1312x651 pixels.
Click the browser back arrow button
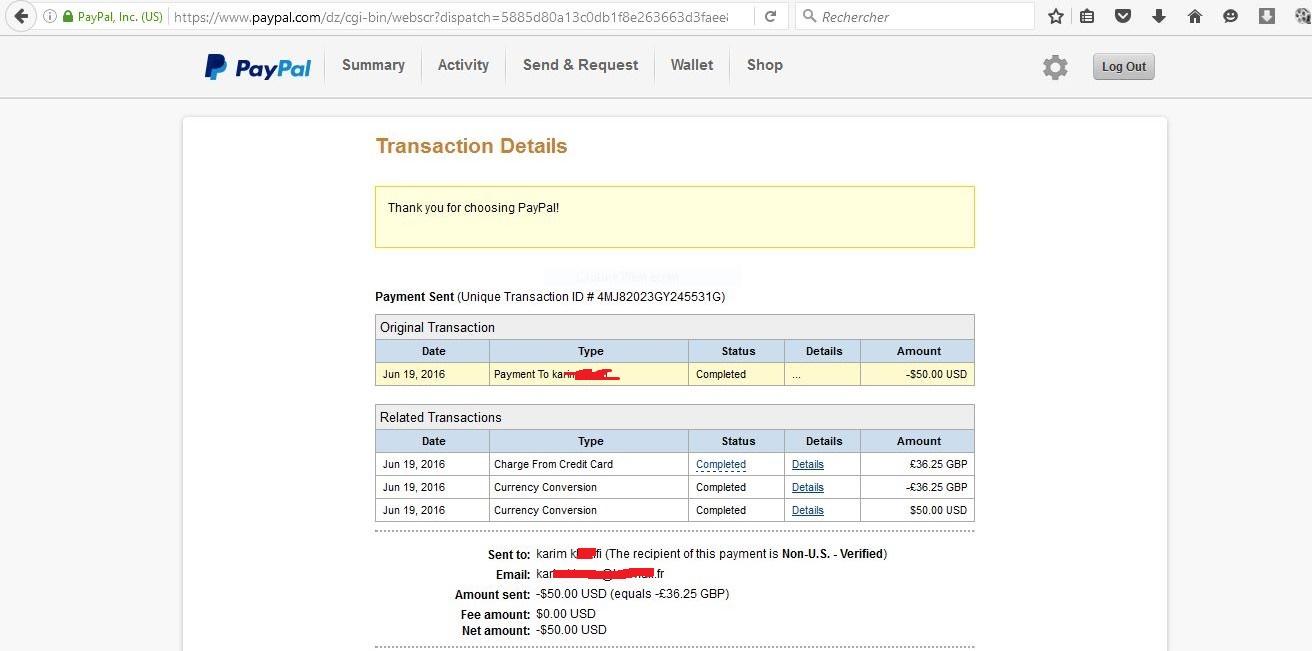(20, 16)
